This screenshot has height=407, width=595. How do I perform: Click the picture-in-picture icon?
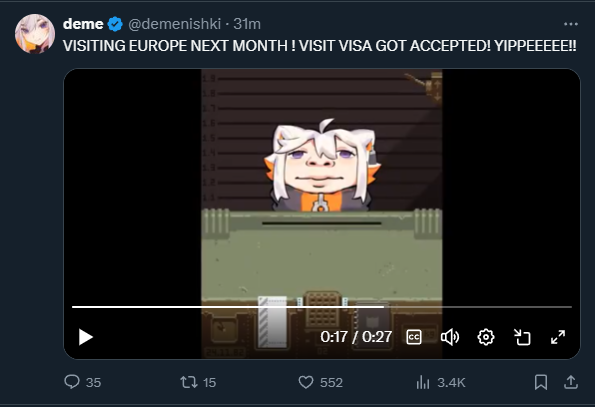click(x=522, y=337)
